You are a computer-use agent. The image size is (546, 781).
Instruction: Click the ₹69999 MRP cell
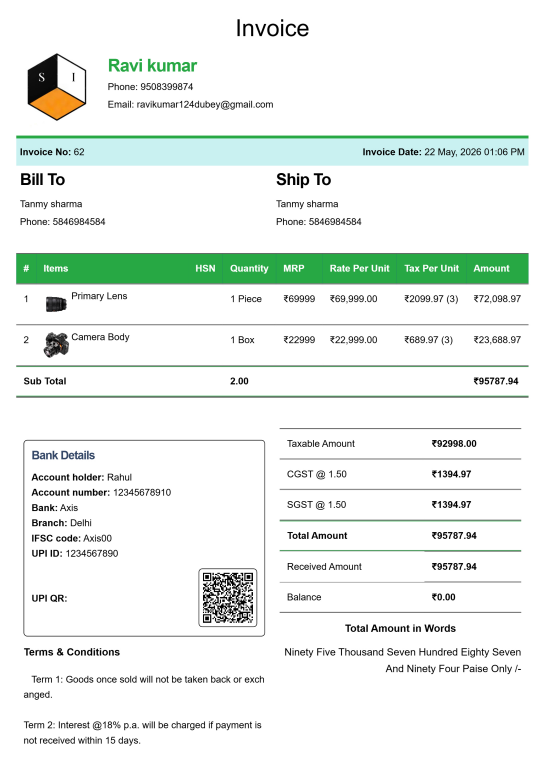[299, 299]
